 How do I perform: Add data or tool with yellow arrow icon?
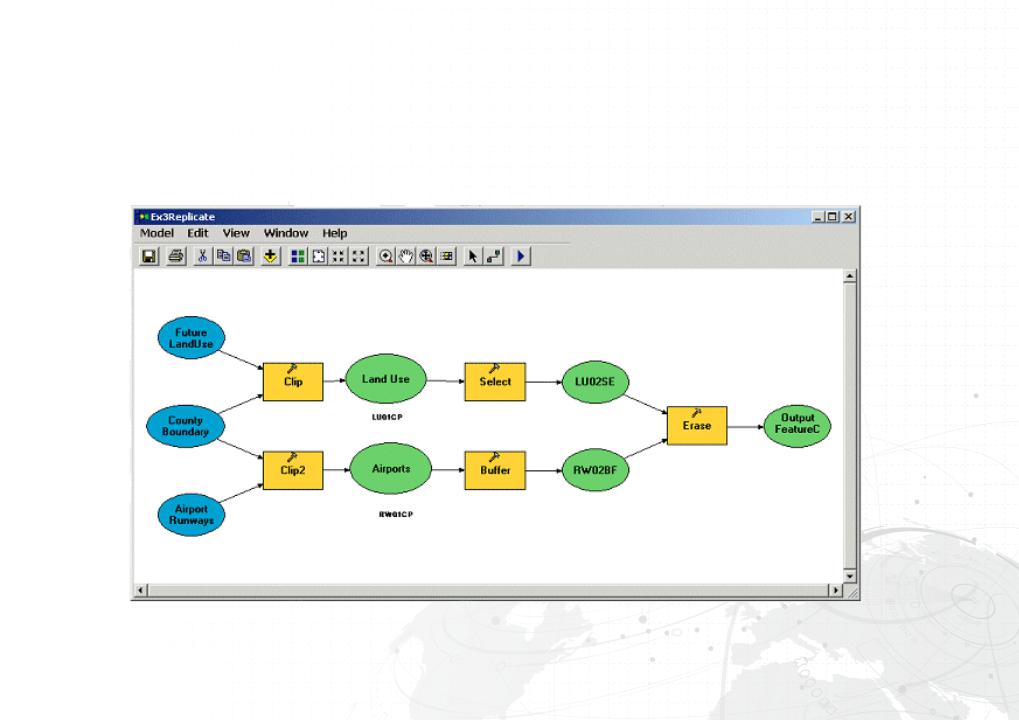[270, 256]
